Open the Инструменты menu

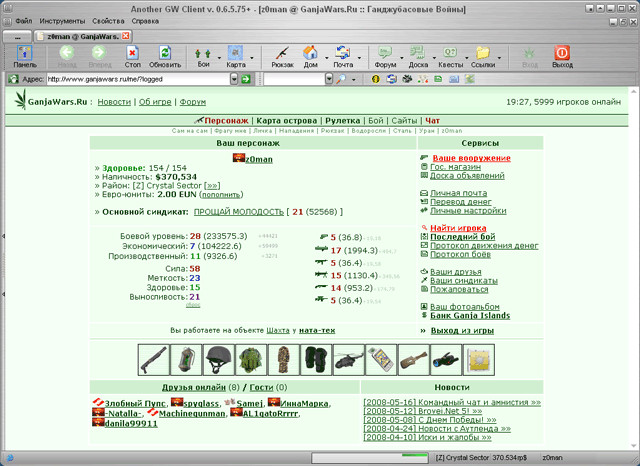pos(62,21)
